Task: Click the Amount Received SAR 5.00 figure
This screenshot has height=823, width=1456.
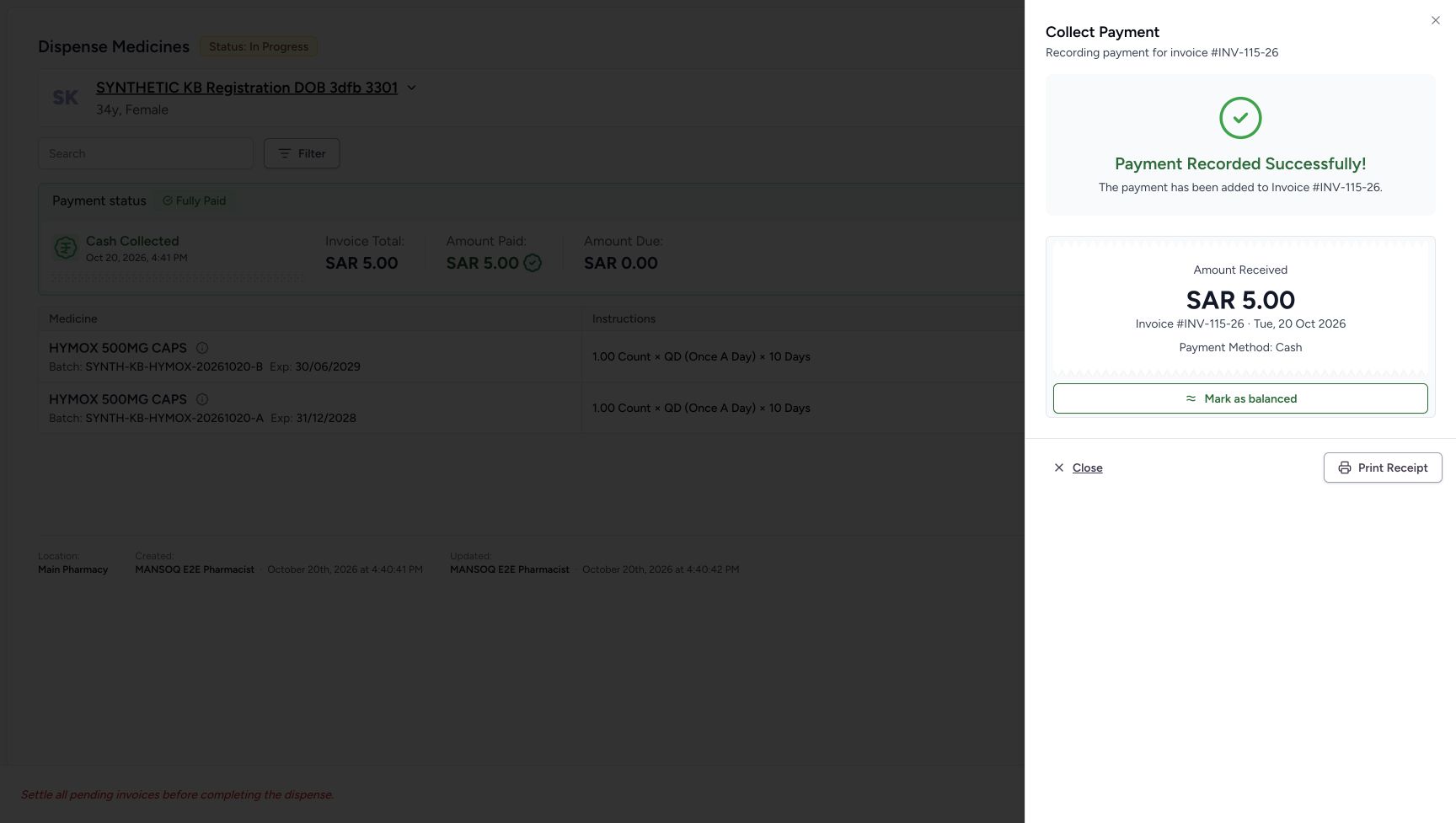Action: (1240, 300)
